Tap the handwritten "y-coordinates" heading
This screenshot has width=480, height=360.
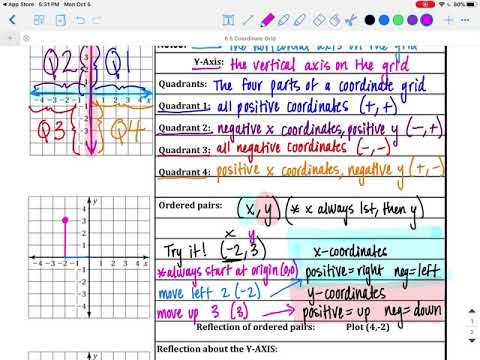point(347,293)
